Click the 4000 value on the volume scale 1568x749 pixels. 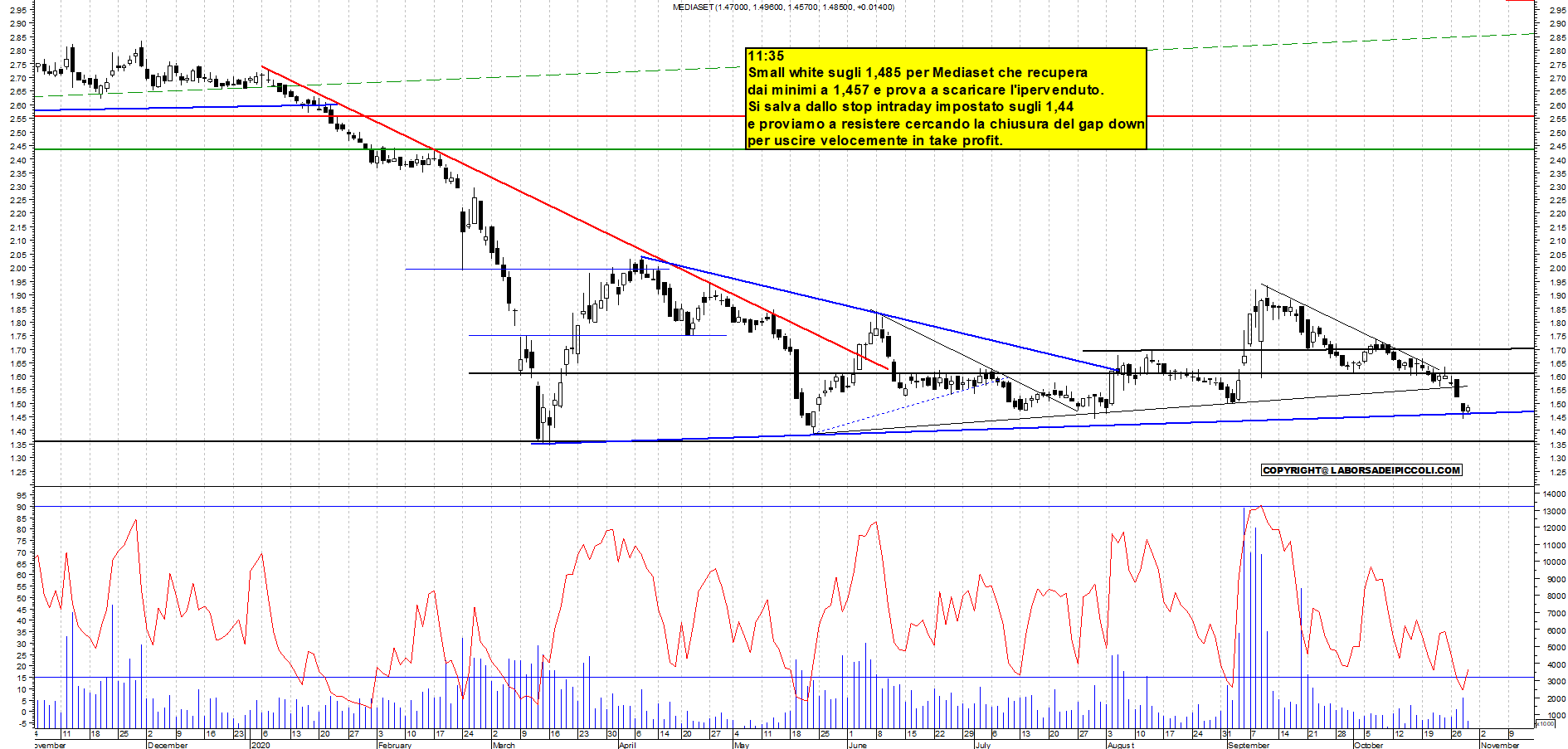click(x=1556, y=665)
